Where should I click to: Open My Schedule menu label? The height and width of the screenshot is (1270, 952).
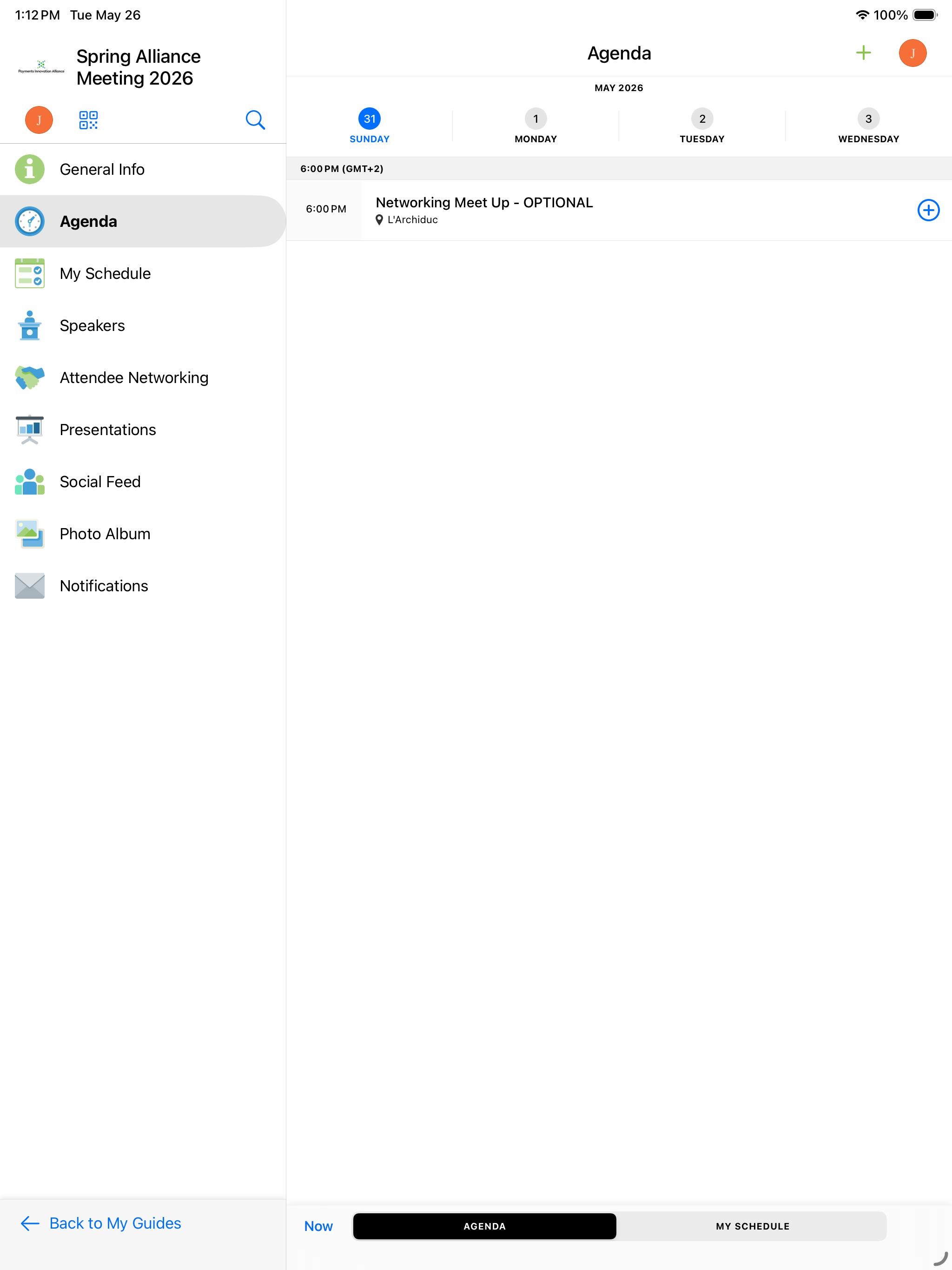pyautogui.click(x=105, y=273)
